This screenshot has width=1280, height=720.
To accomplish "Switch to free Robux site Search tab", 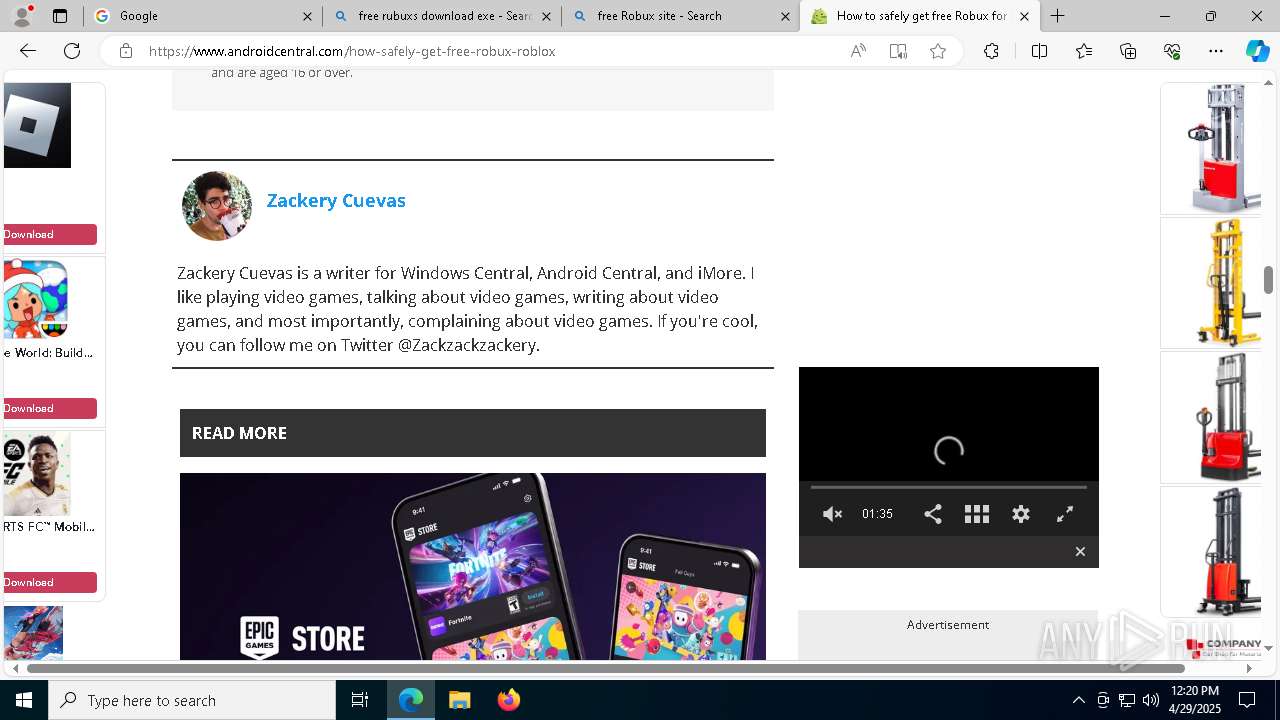I will tap(680, 16).
